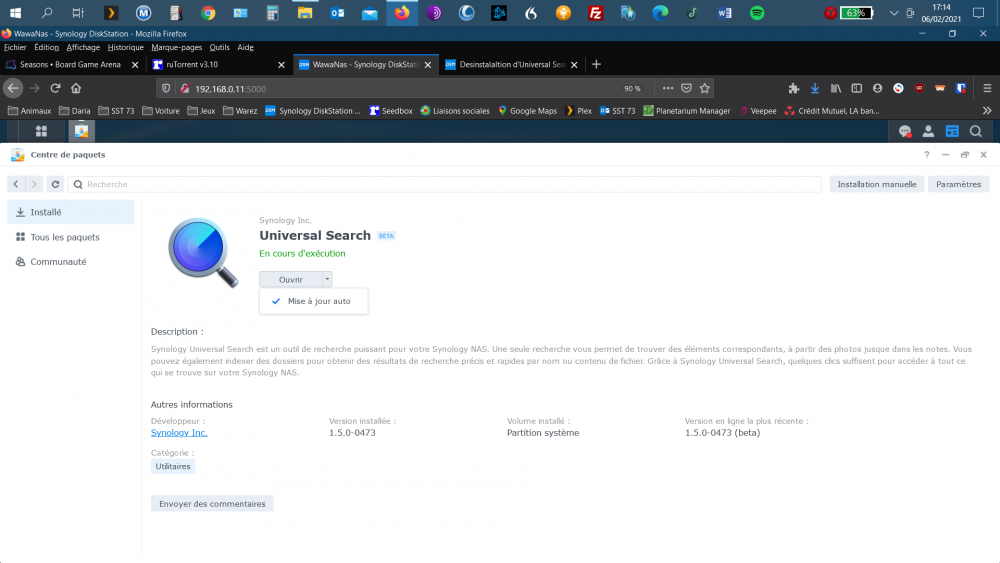Click the Ouvrir button
This screenshot has height=563, width=1000.
click(291, 279)
